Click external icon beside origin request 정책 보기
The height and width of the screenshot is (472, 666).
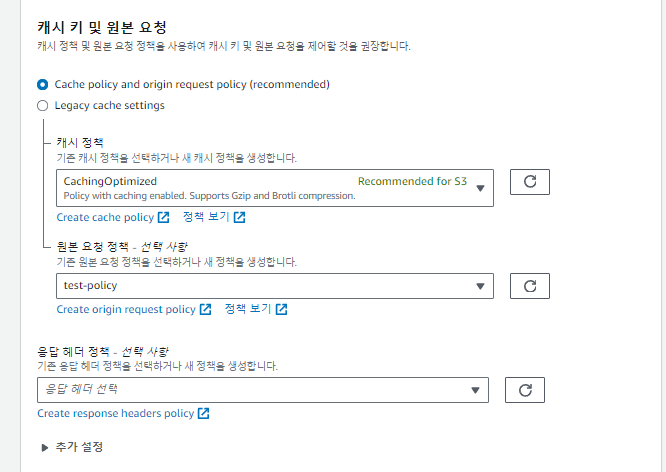[x=281, y=310]
